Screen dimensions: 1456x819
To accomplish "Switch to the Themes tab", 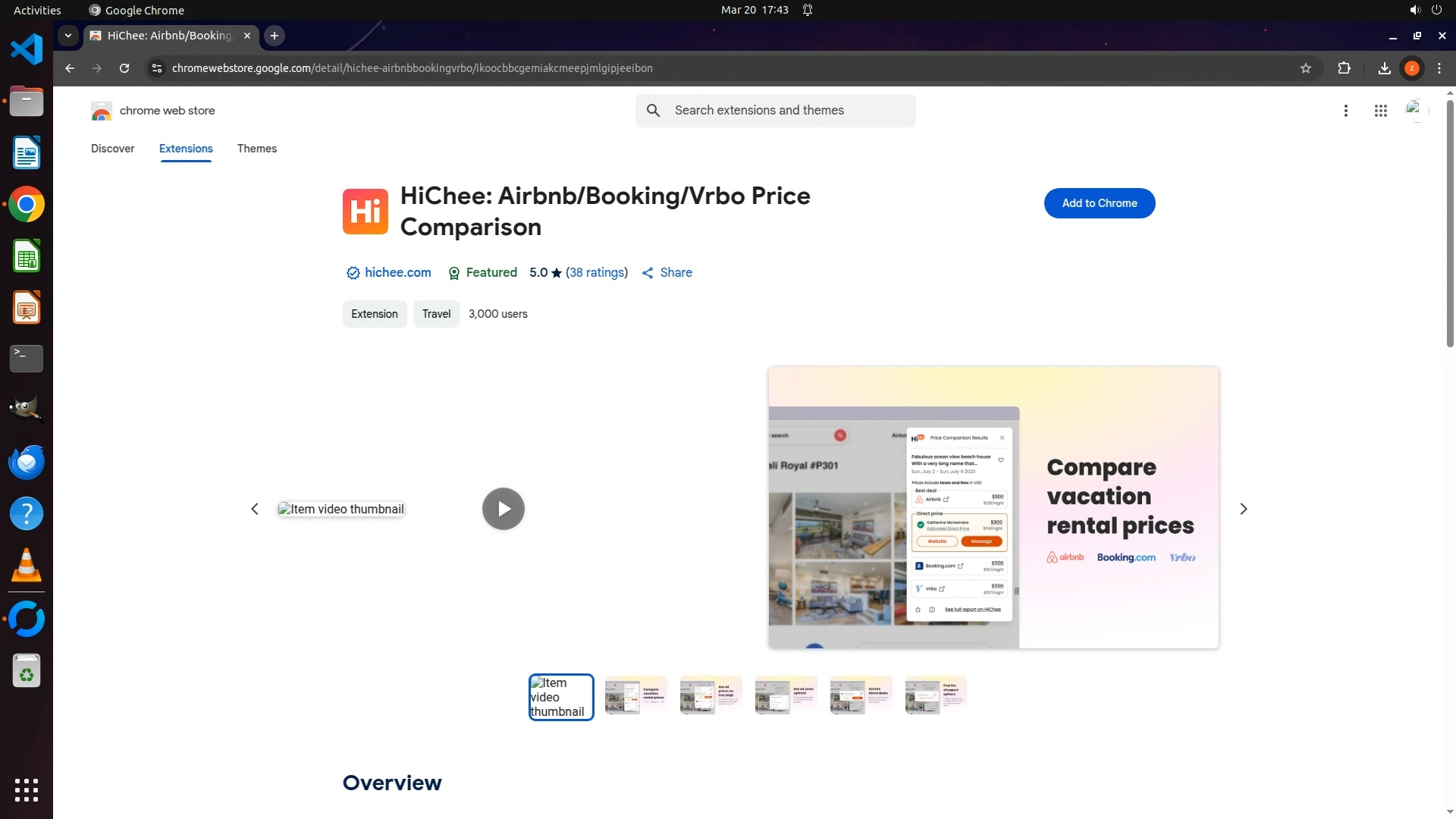I will tap(256, 149).
